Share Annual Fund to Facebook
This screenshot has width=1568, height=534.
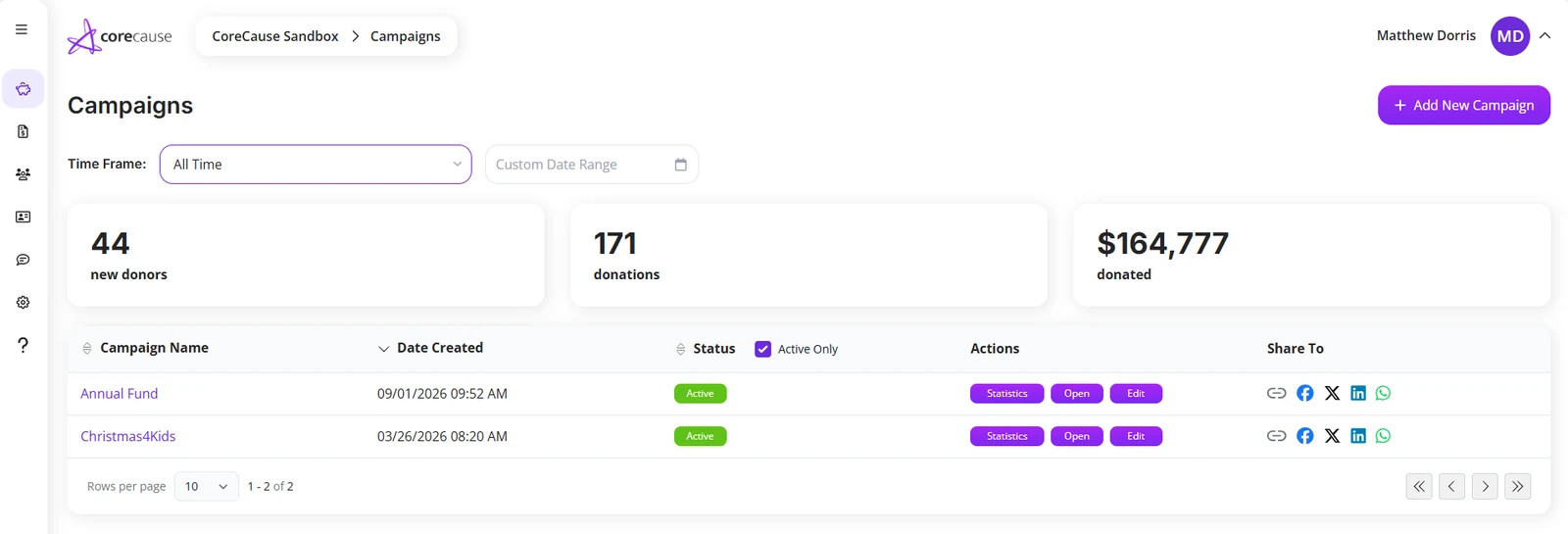tap(1304, 393)
